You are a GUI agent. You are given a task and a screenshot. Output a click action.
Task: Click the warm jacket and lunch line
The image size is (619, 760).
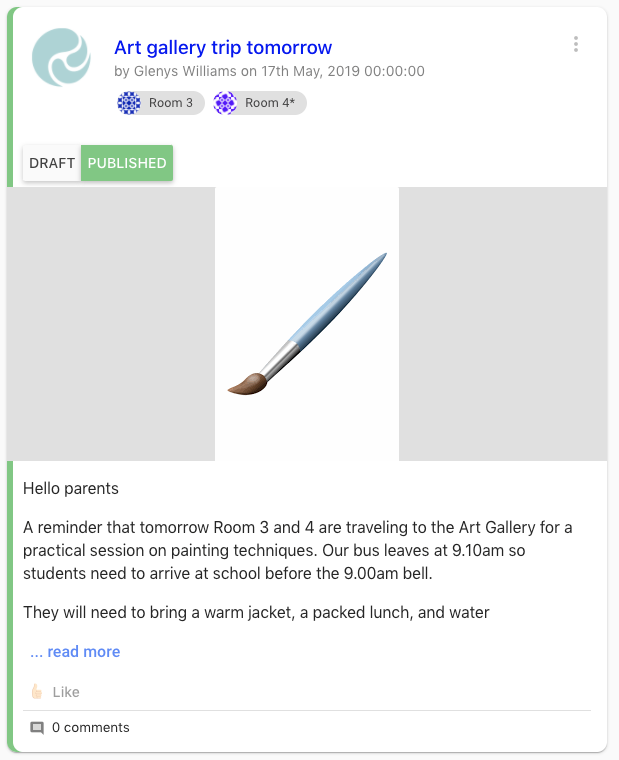(256, 612)
